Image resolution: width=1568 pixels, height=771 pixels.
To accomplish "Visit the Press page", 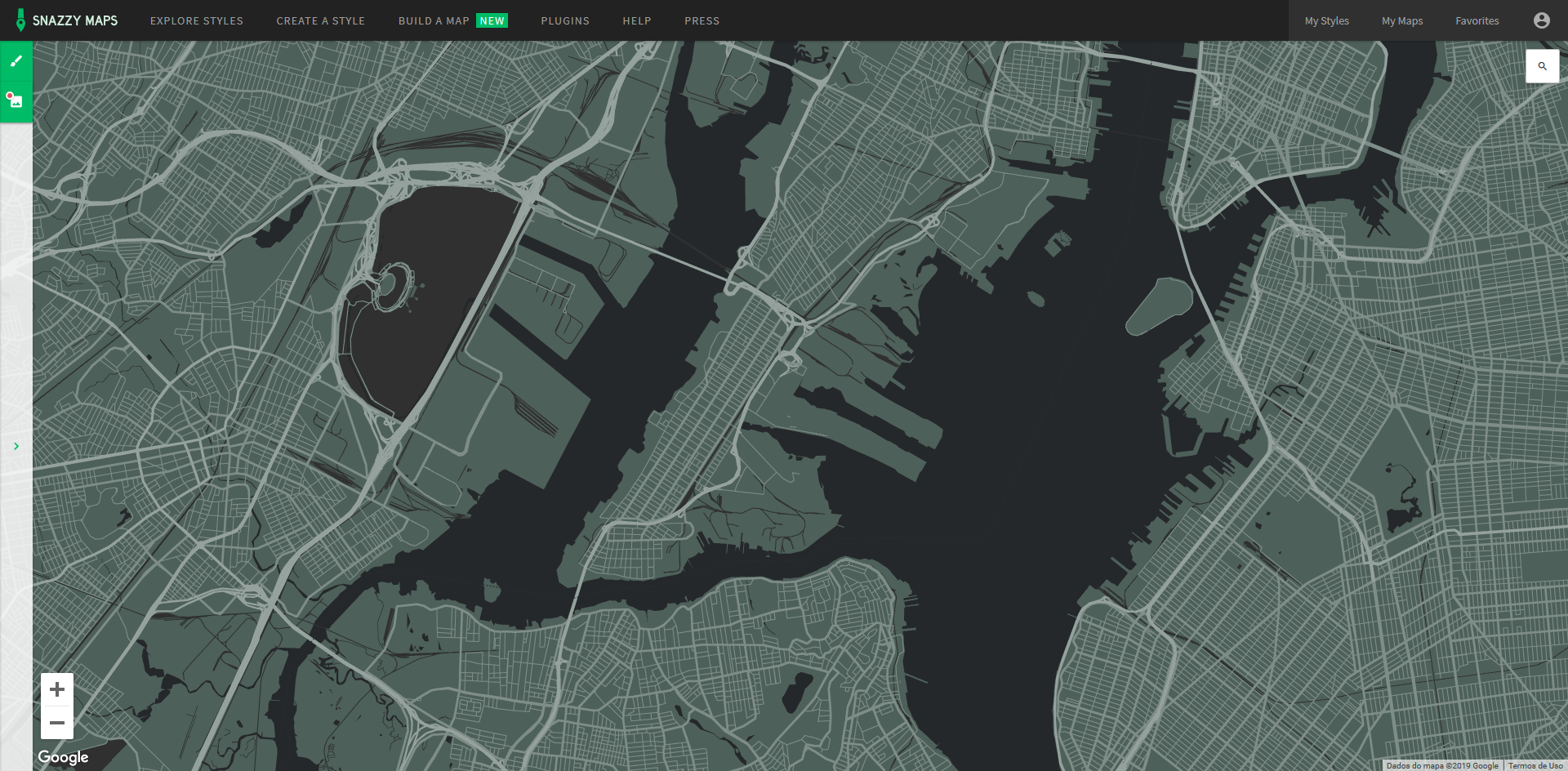I will (x=702, y=20).
